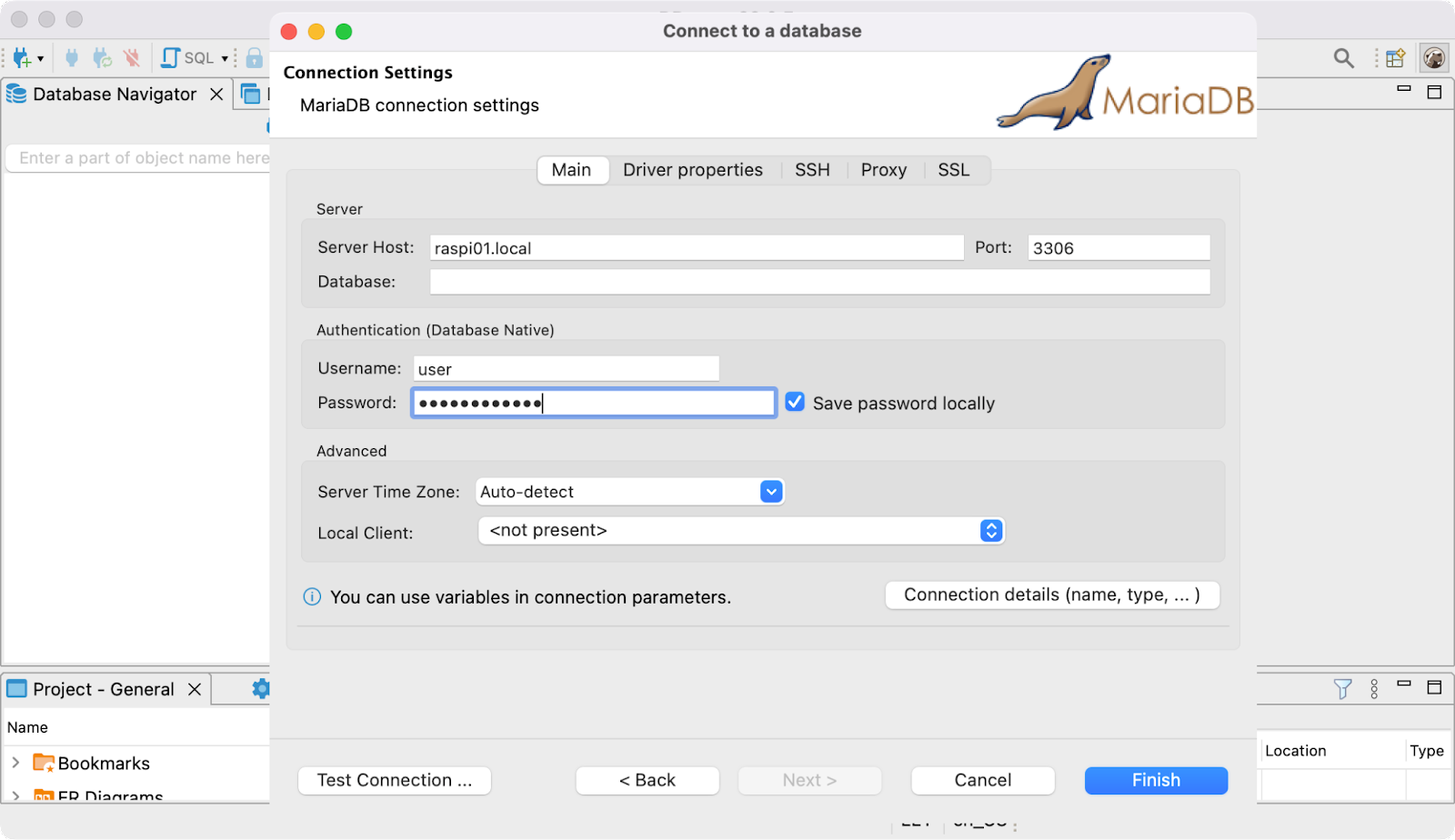Open the Local Client dropdown

coord(991,531)
